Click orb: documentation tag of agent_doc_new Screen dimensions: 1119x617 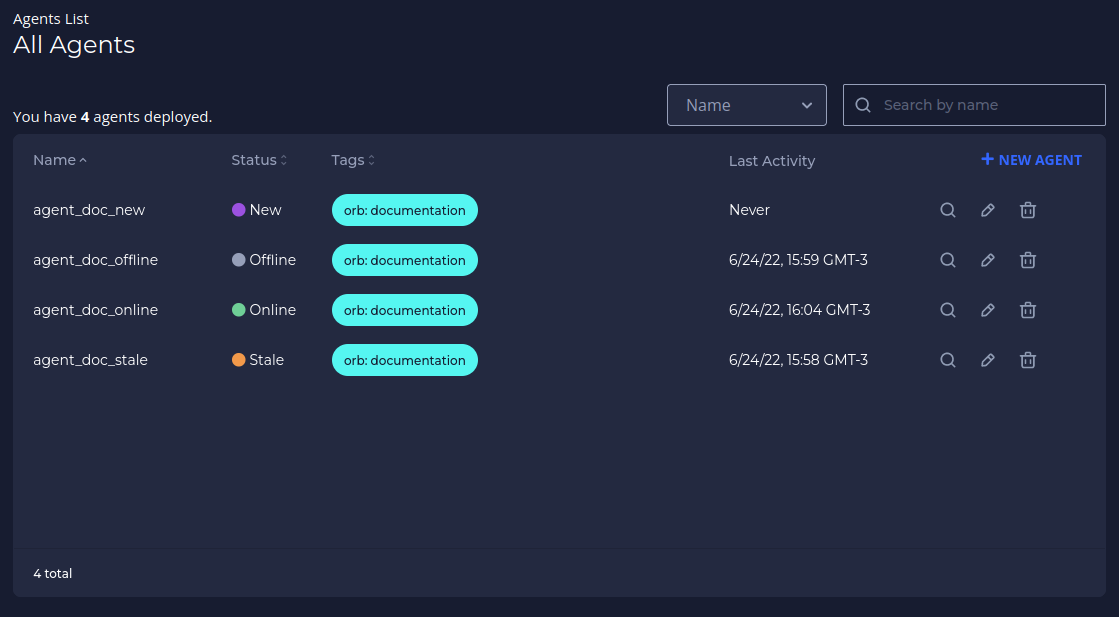pos(405,210)
